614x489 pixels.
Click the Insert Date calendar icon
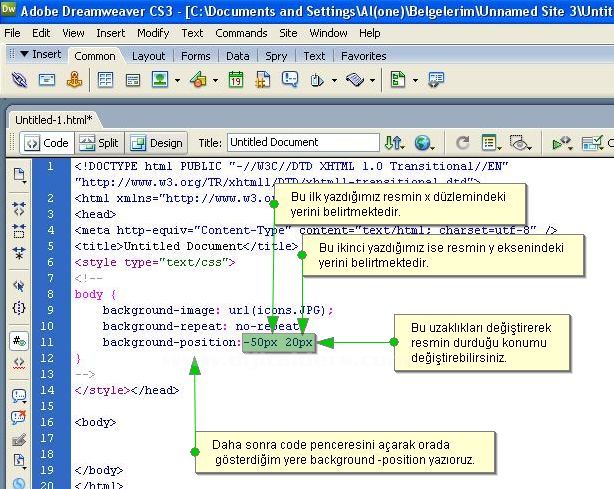235,80
